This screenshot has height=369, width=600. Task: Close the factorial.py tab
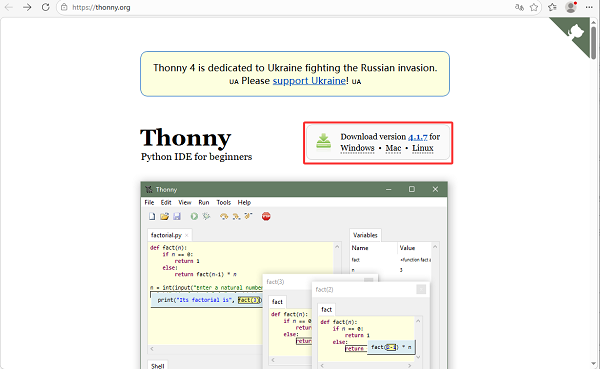[x=187, y=235]
